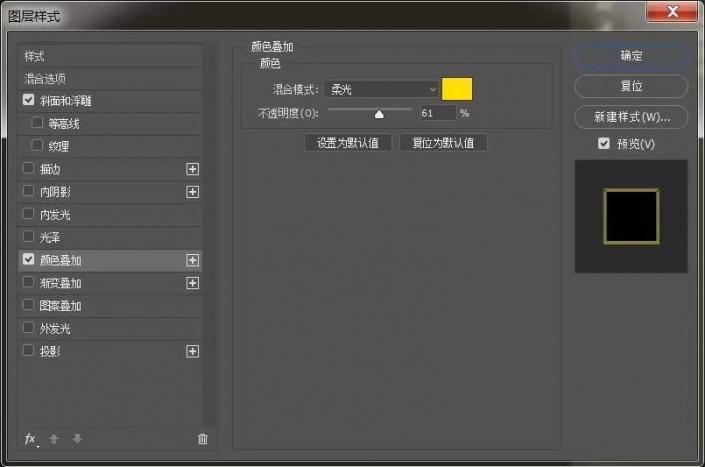
Task: Click the move effect up arrow
Action: click(54, 439)
